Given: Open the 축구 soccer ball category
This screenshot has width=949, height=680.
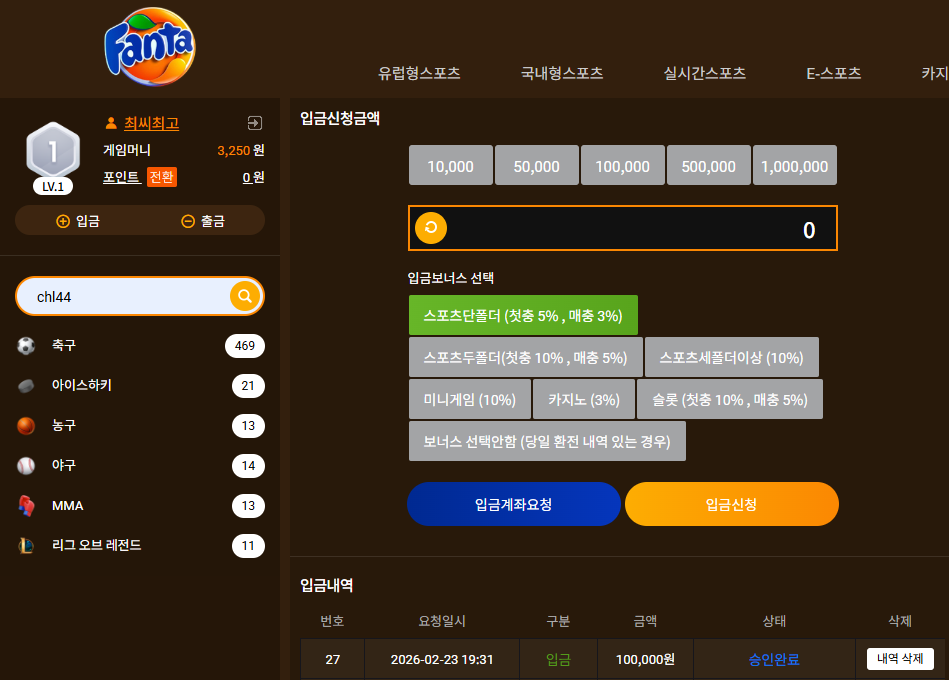Looking at the screenshot, I should (x=140, y=345).
